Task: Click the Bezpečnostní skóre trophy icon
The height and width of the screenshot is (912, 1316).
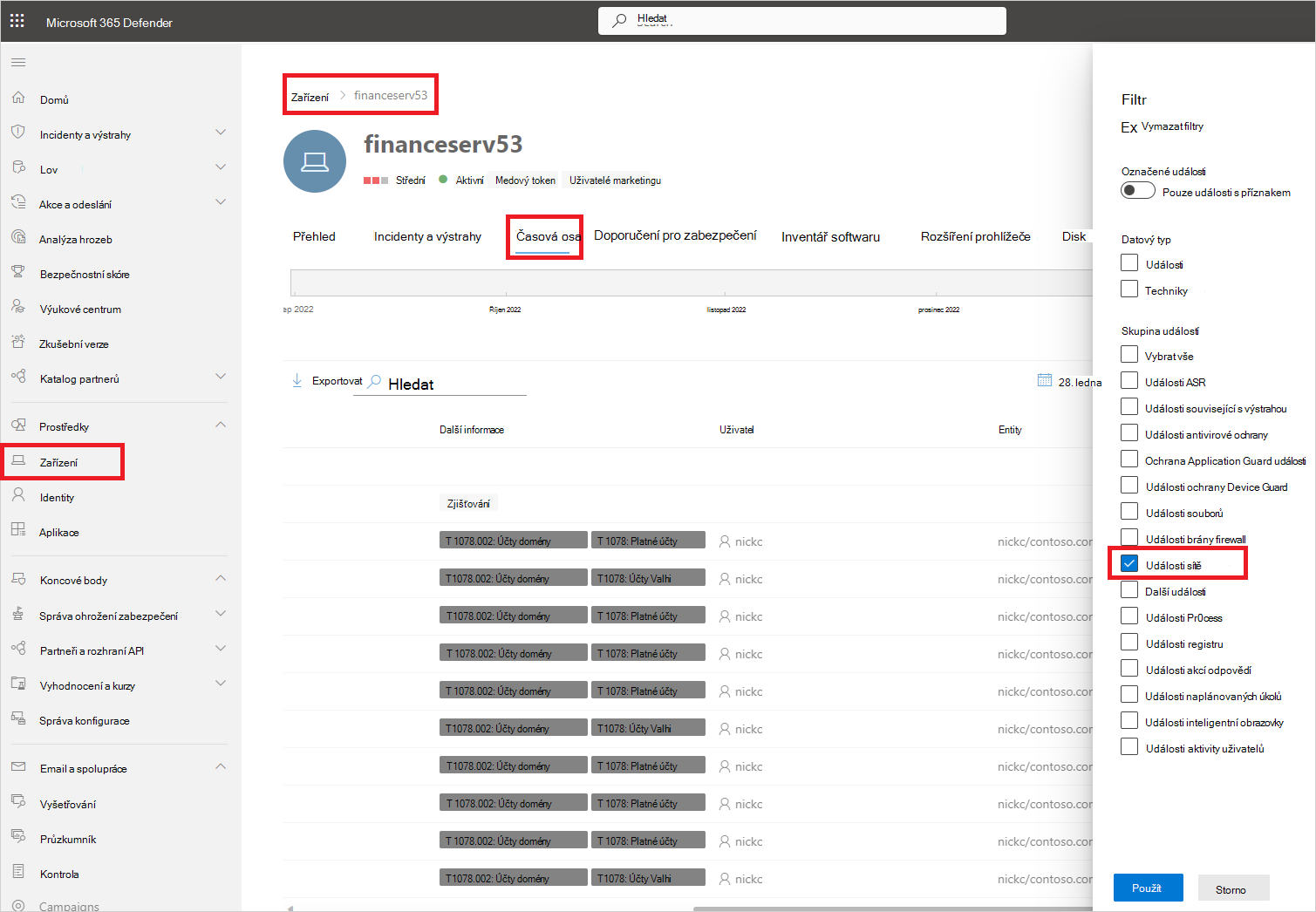Action: click(18, 272)
